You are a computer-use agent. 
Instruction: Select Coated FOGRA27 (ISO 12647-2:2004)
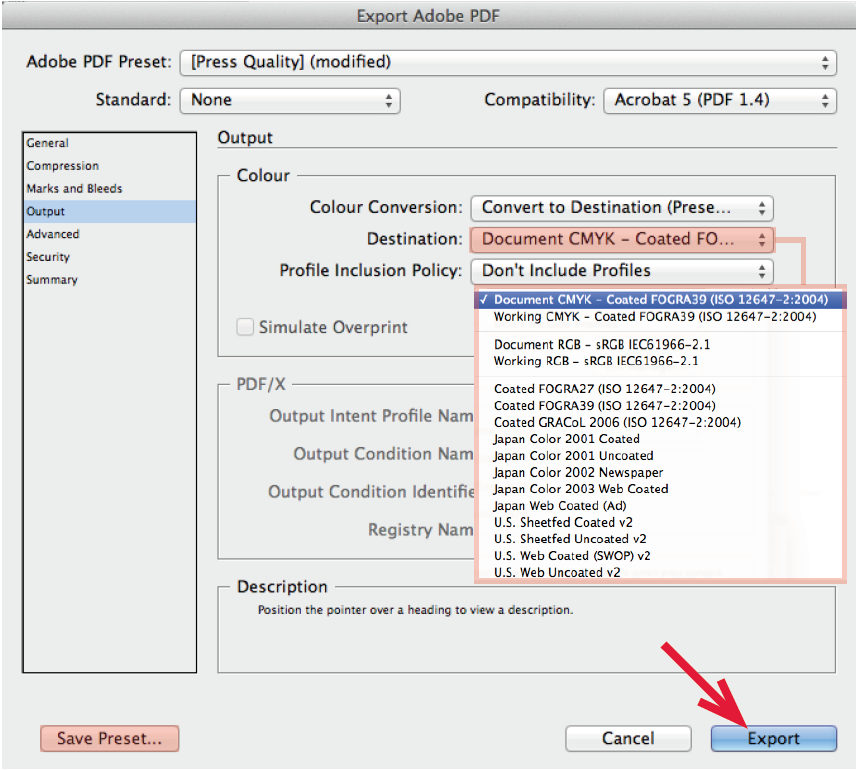point(660,389)
